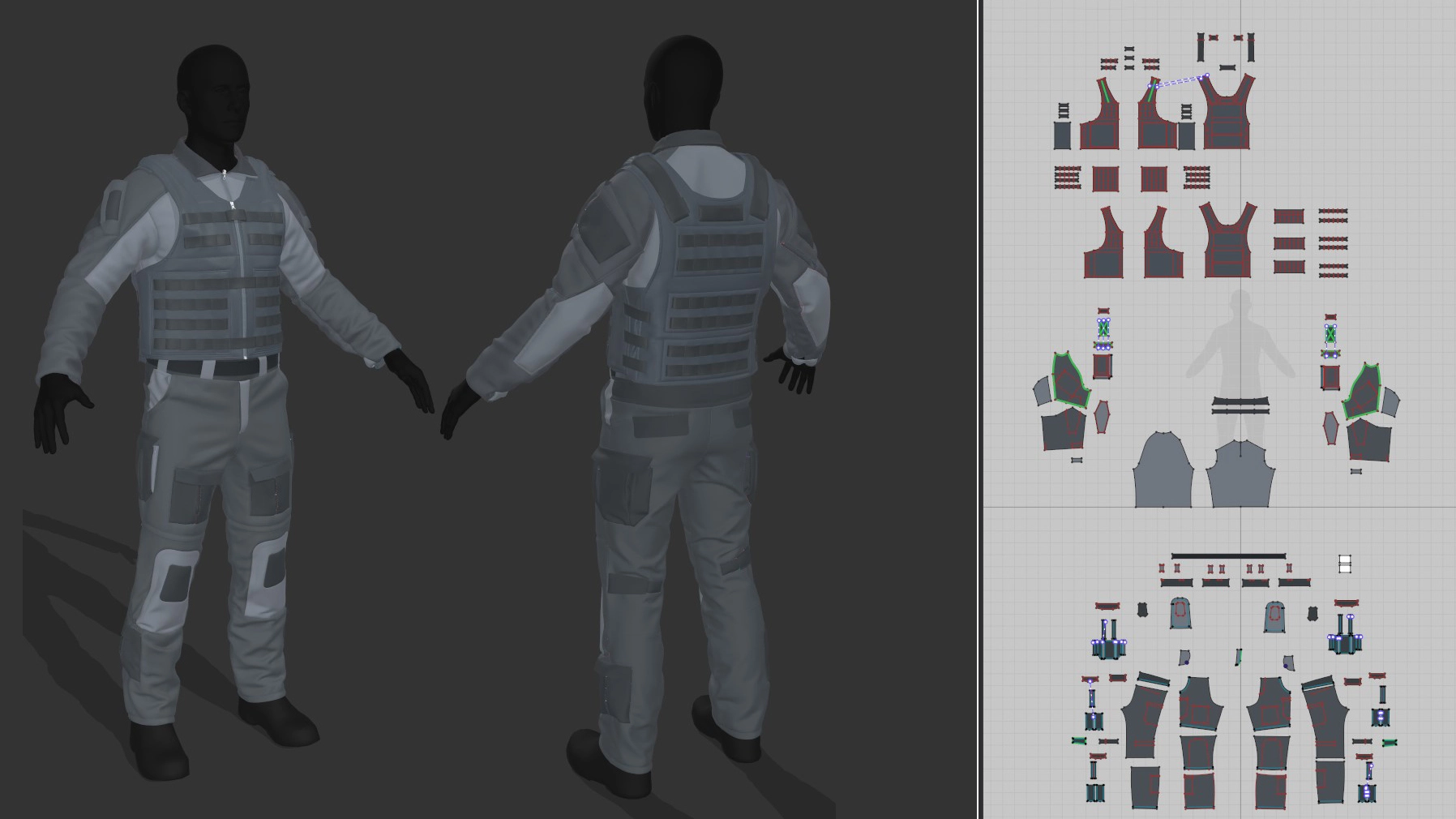Select the belt on the front-facing avatar
This screenshot has height=819, width=1456.
click(x=212, y=367)
